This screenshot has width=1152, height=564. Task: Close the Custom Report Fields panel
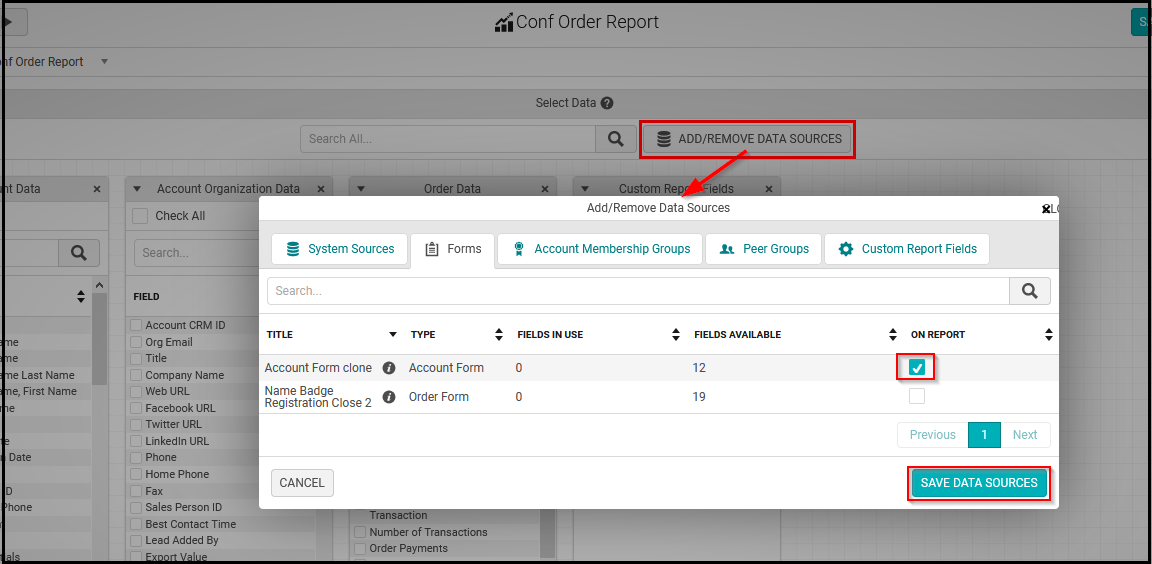pyautogui.click(x=768, y=189)
